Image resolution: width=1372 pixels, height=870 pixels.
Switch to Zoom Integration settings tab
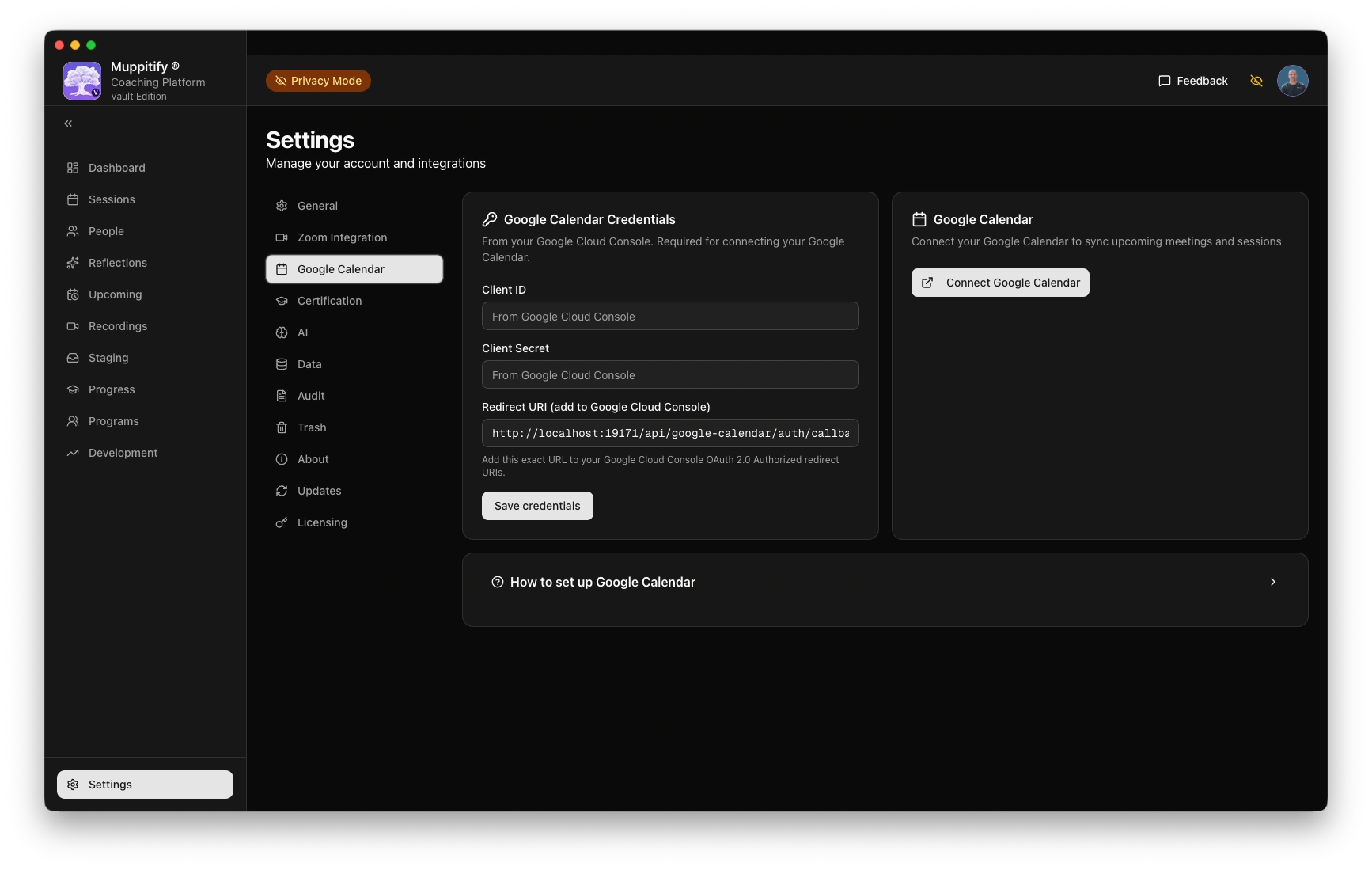342,237
